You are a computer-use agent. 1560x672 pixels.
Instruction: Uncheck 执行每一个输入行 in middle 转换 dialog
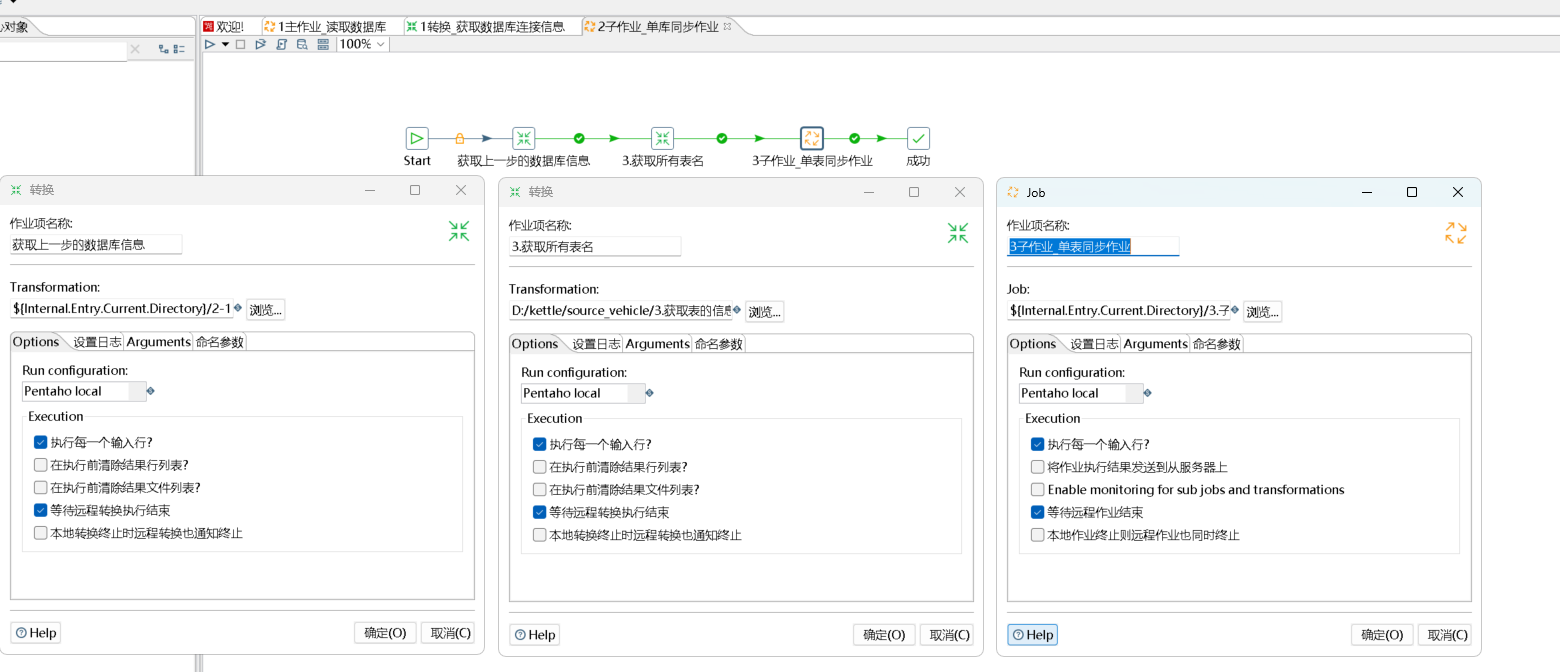540,444
